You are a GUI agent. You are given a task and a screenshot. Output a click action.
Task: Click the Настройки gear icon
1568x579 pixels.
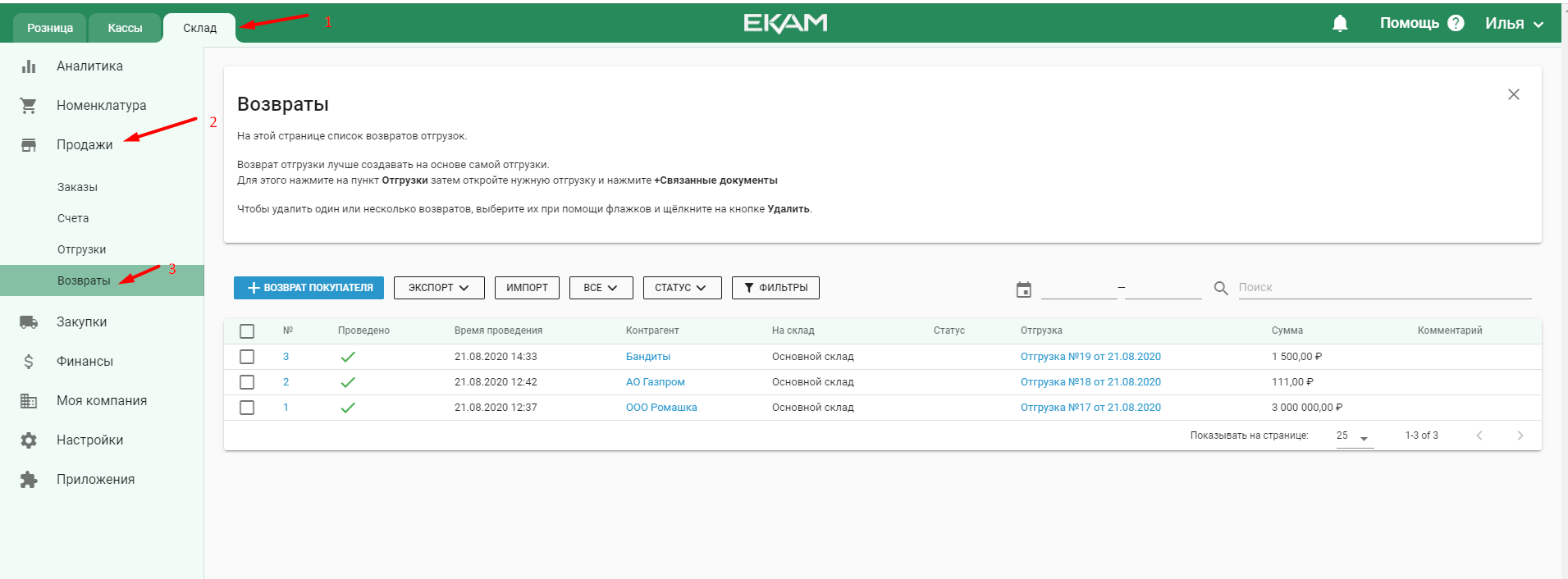pos(29,440)
